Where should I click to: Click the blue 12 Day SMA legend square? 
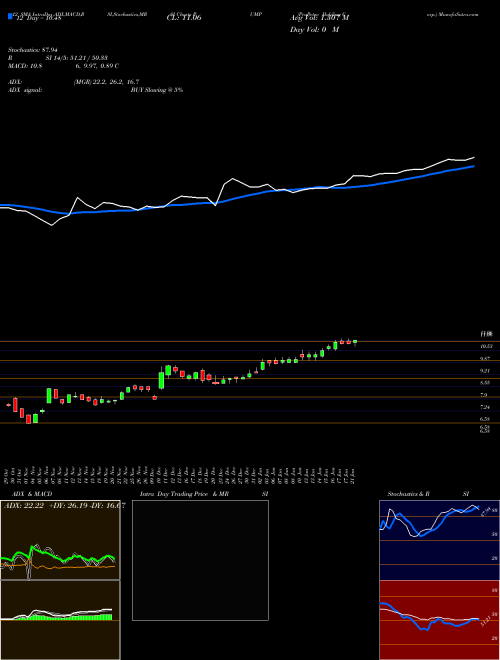click(10, 16)
